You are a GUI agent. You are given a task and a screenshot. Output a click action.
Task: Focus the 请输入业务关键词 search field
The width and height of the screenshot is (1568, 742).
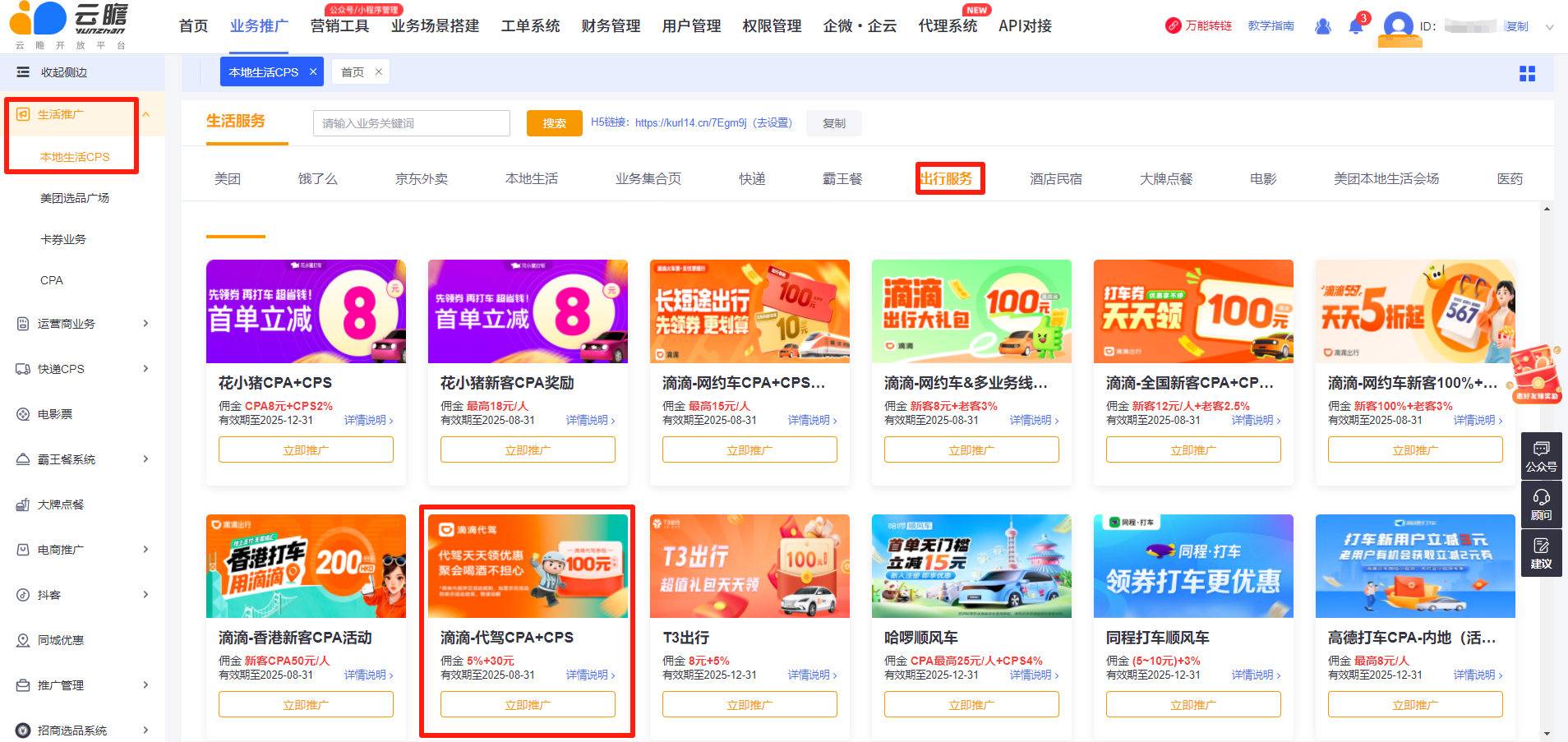click(412, 123)
